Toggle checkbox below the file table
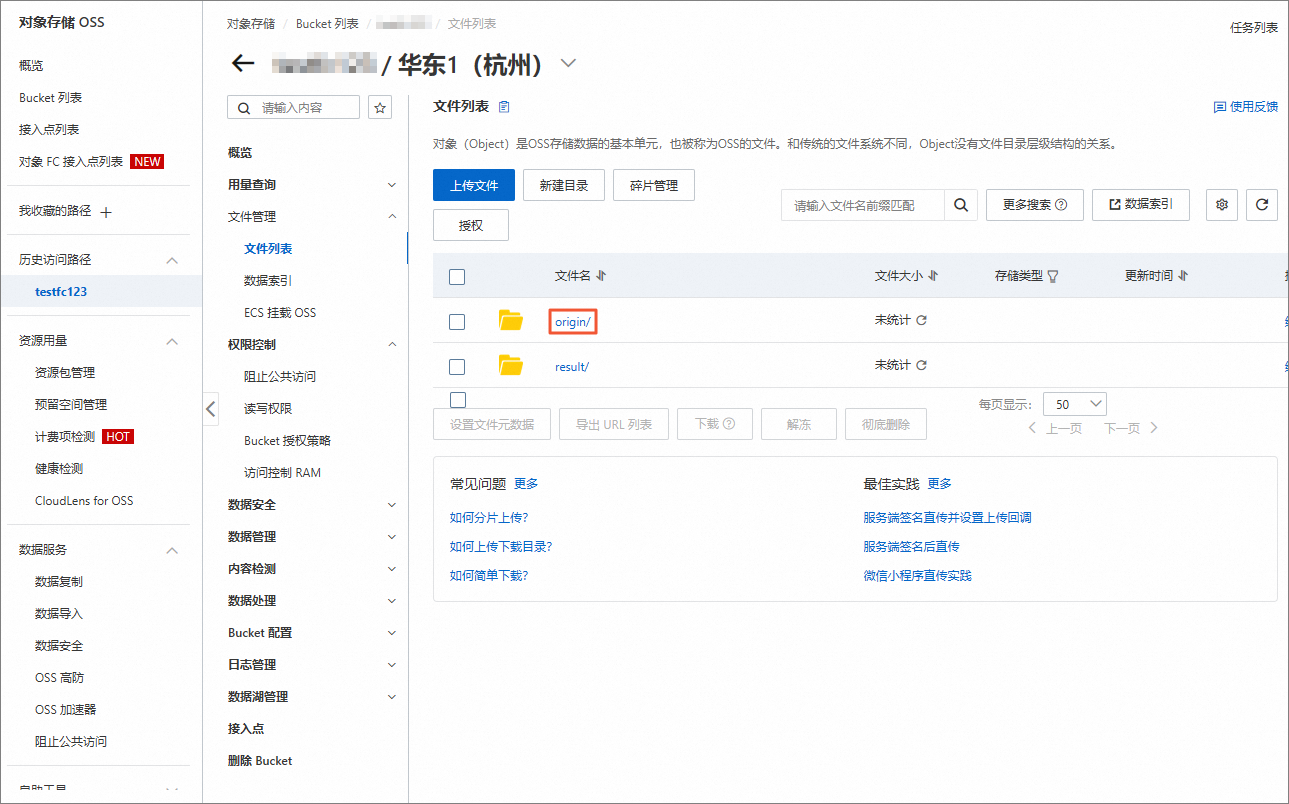Screen dimensions: 1289x804 click(x=458, y=400)
